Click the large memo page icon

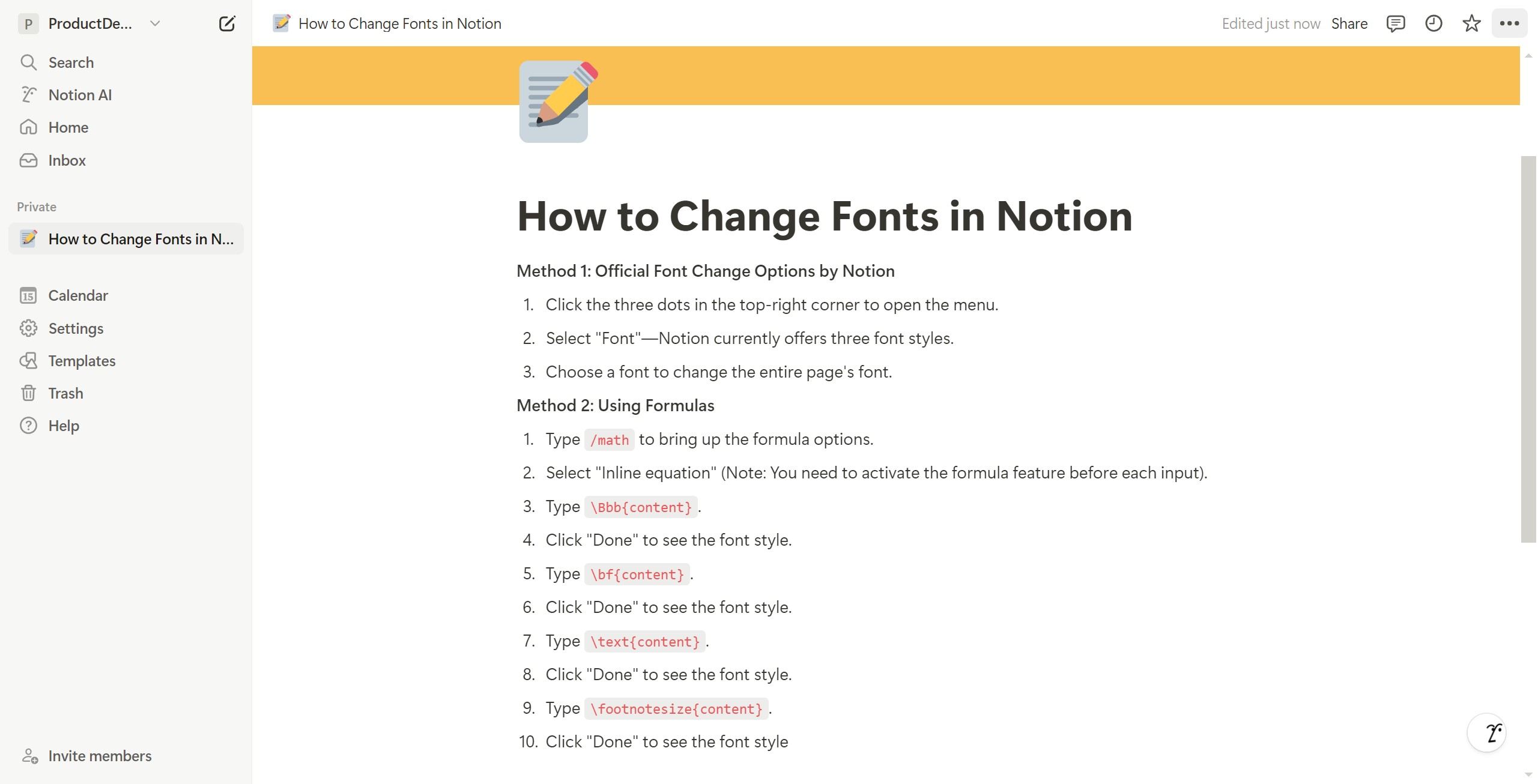(557, 101)
